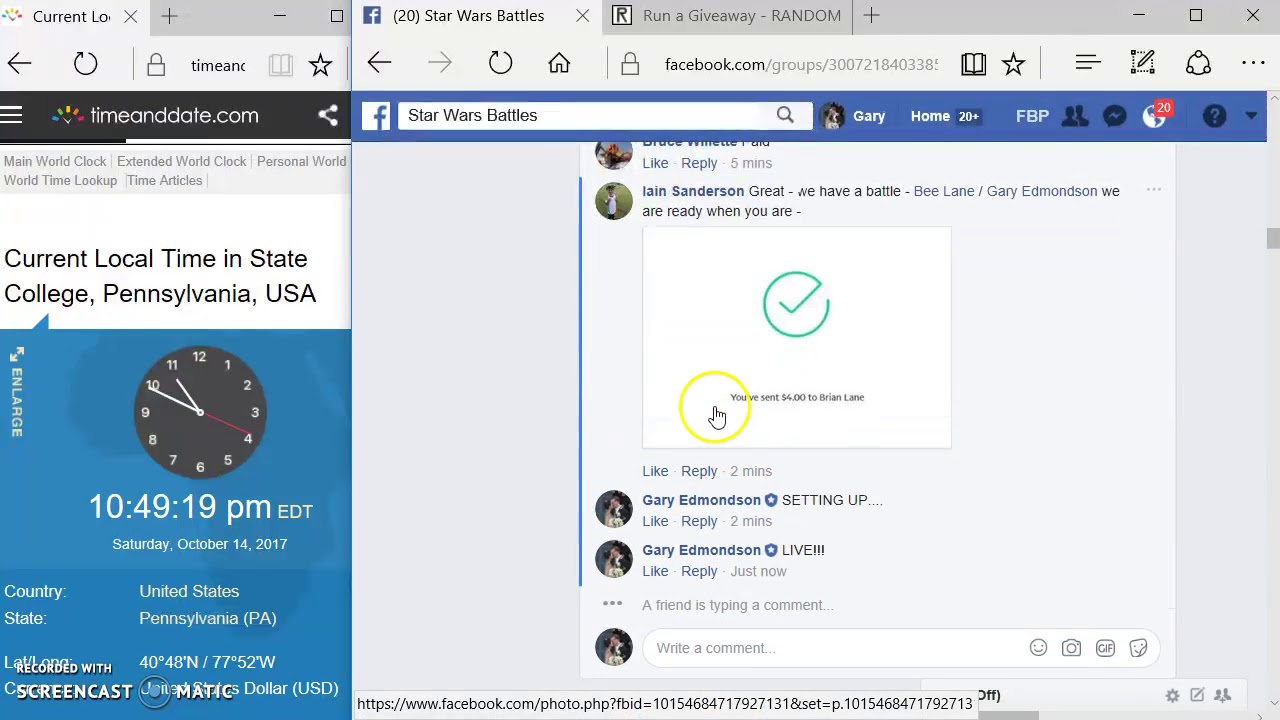Open the Gary Edmondson mention in Iain's comment
Screen dimensions: 1280x720
pos(1042,191)
